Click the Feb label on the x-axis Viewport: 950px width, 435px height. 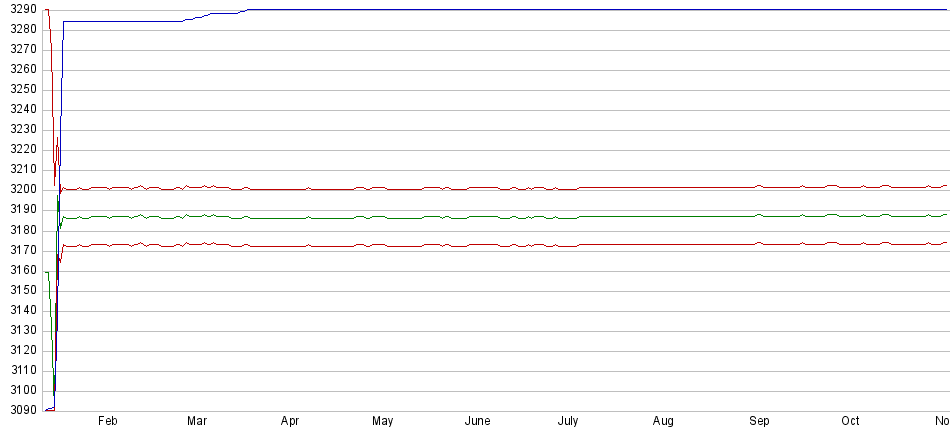(108, 422)
